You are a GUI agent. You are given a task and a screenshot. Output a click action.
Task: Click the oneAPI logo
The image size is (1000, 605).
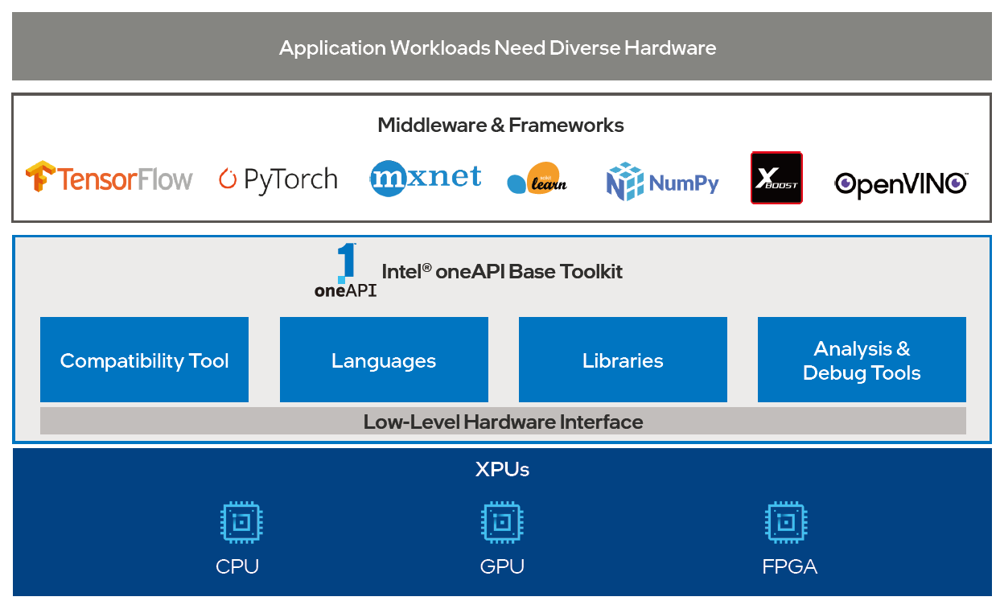pos(346,270)
